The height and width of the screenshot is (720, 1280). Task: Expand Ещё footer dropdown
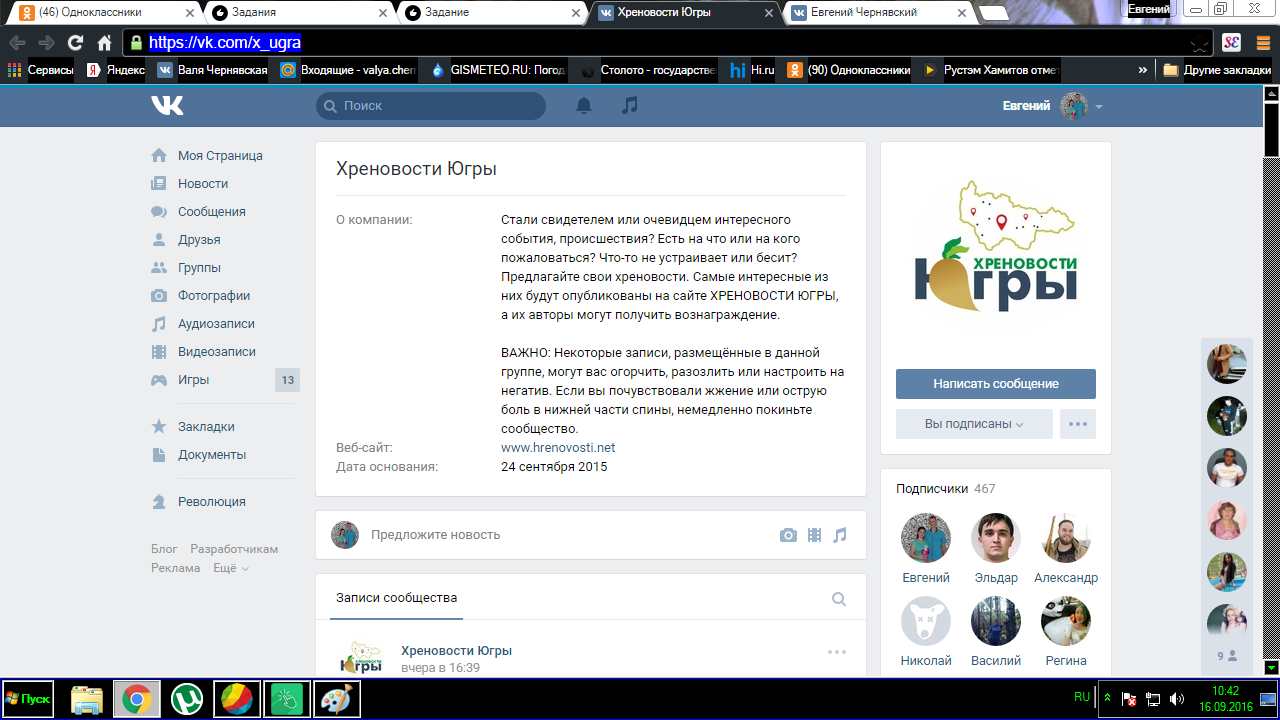click(x=231, y=568)
